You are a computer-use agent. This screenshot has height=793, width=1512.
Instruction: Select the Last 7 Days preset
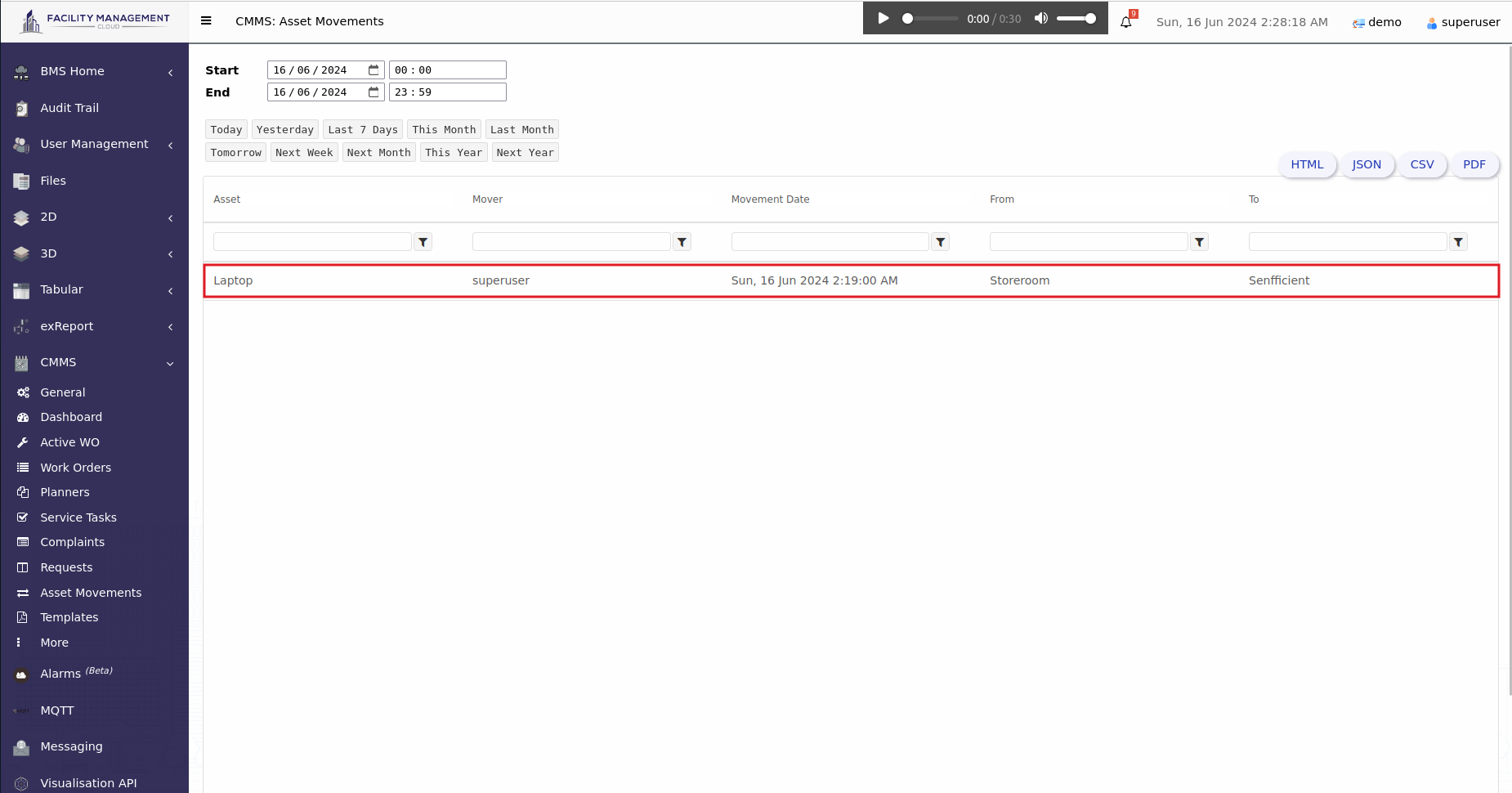click(363, 129)
